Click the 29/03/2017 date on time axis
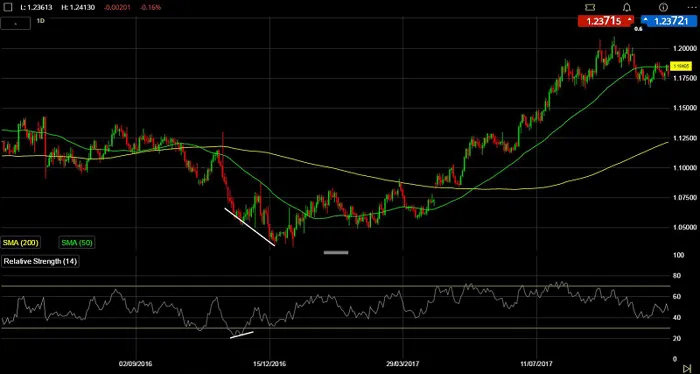Screen dimensions: 700x374 tap(404, 364)
